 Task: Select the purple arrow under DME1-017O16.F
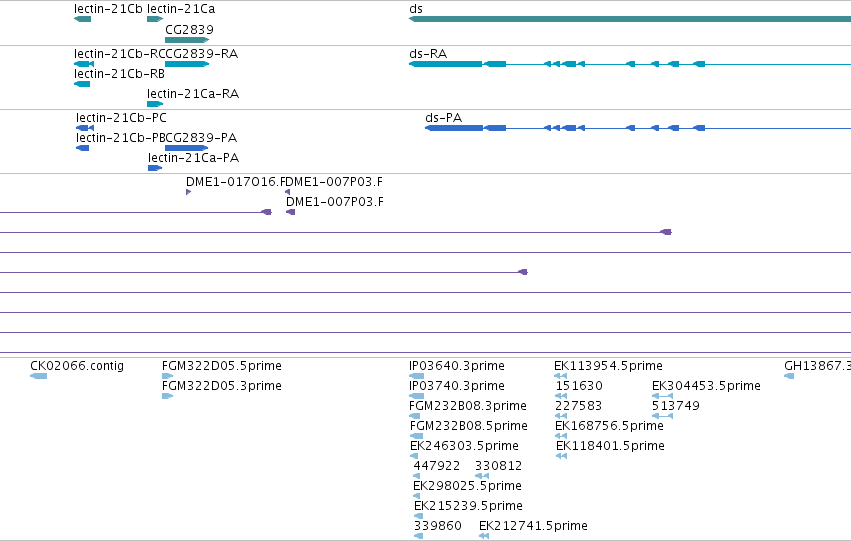188,192
